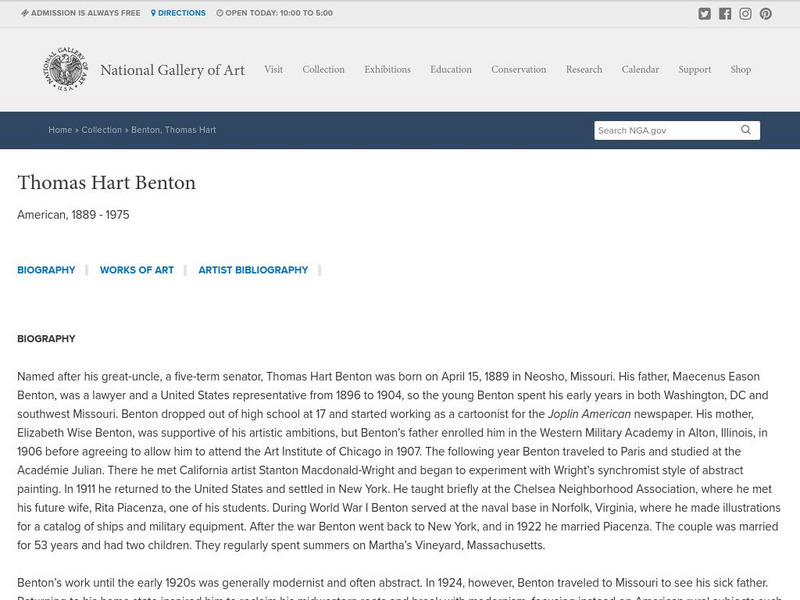This screenshot has width=800, height=600.
Task: Click the bold BIOGRAPHY section heading
Action: tap(46, 339)
